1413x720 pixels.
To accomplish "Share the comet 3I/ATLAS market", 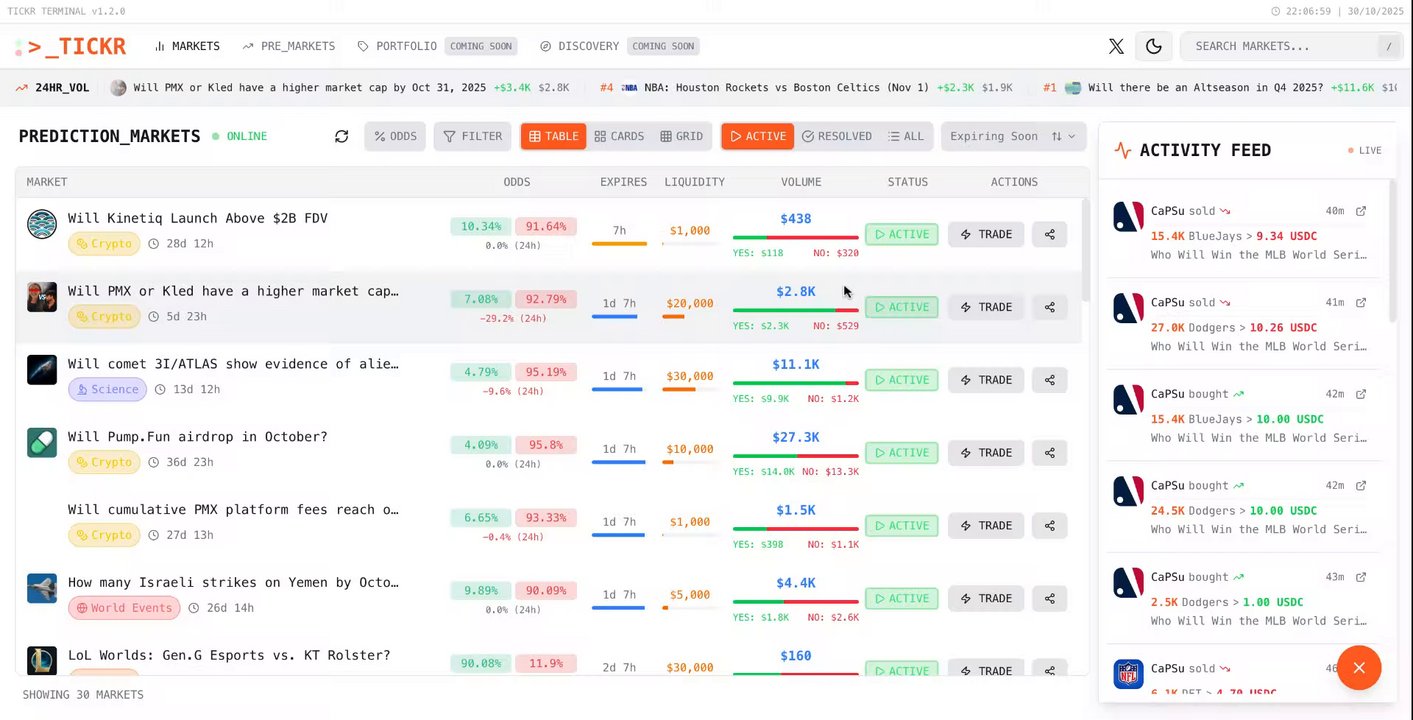I will coord(1049,380).
